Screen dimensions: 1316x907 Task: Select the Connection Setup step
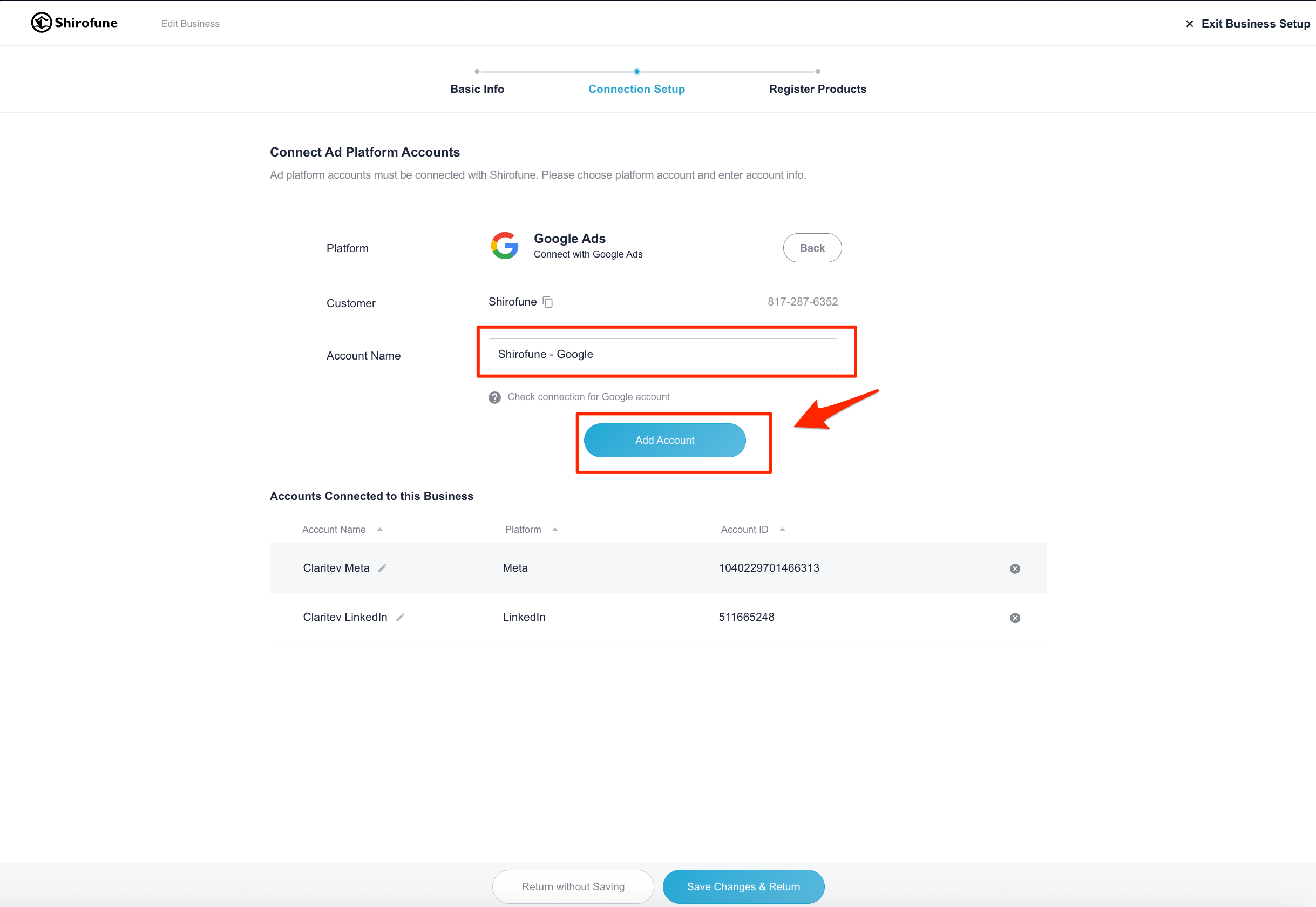point(636,89)
